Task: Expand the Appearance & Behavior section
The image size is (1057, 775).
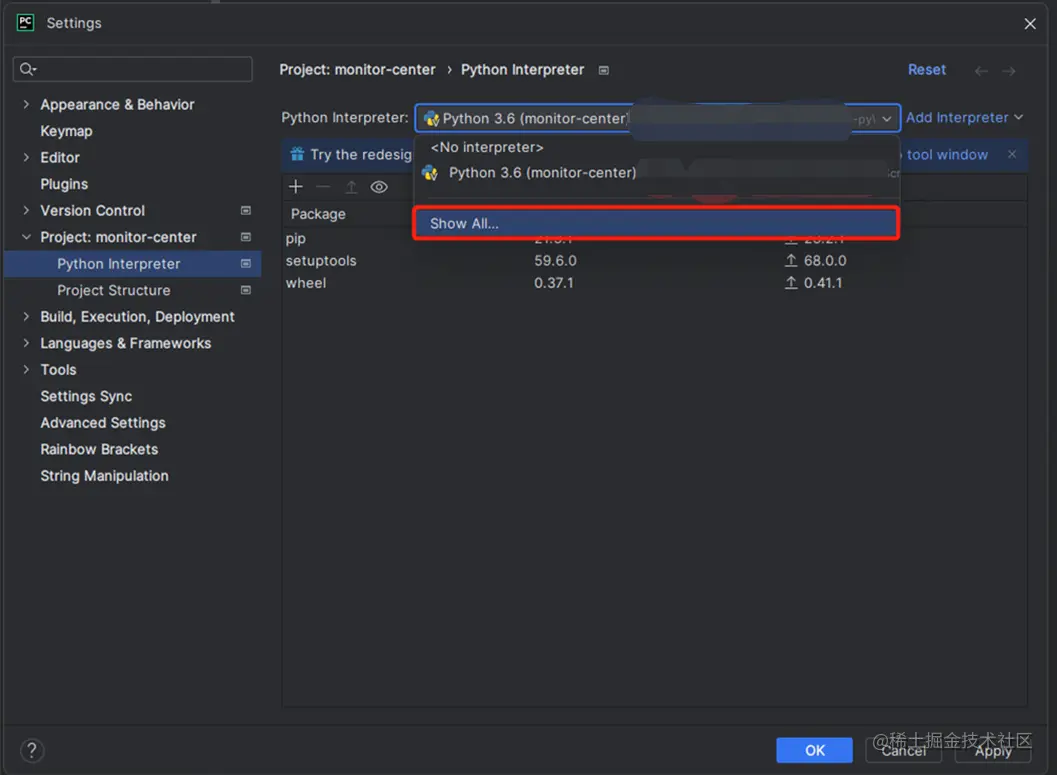Action: (26, 104)
